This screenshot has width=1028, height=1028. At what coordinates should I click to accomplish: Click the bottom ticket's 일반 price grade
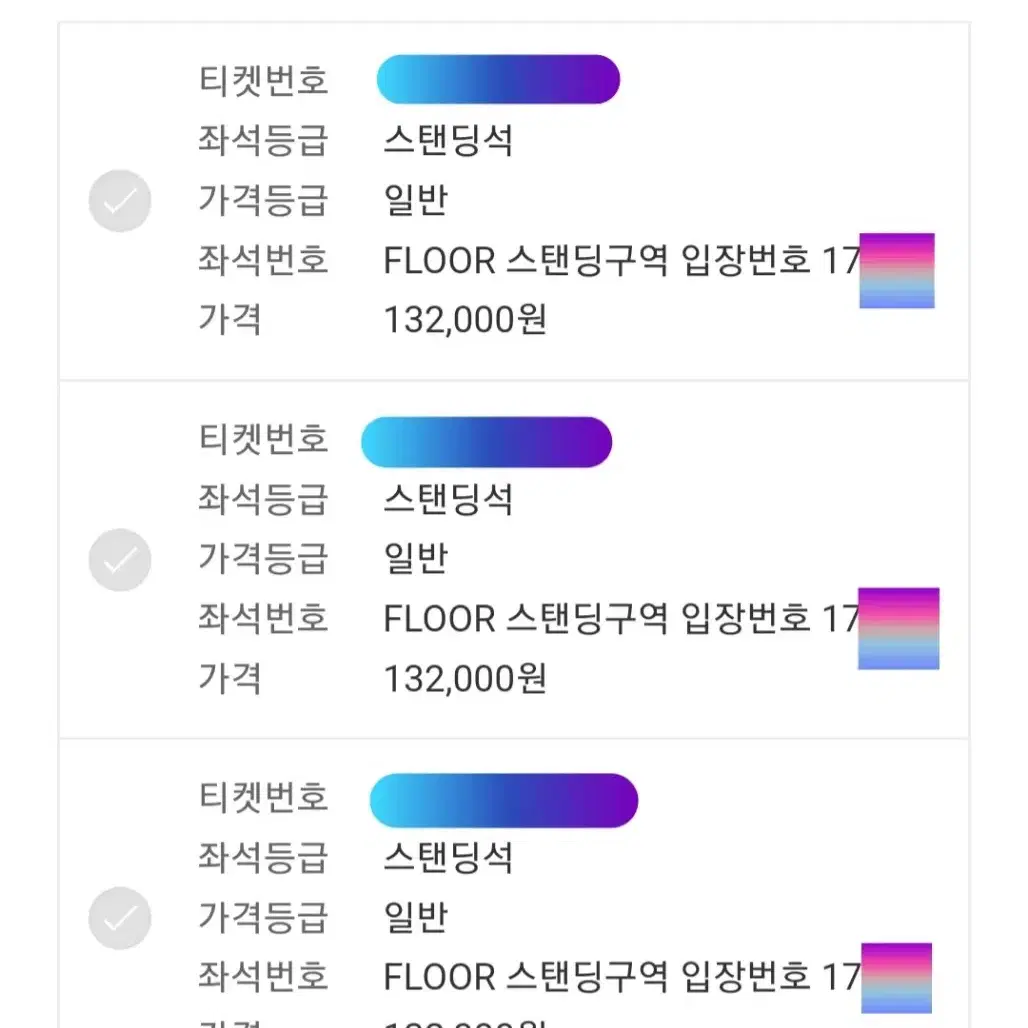tap(416, 917)
